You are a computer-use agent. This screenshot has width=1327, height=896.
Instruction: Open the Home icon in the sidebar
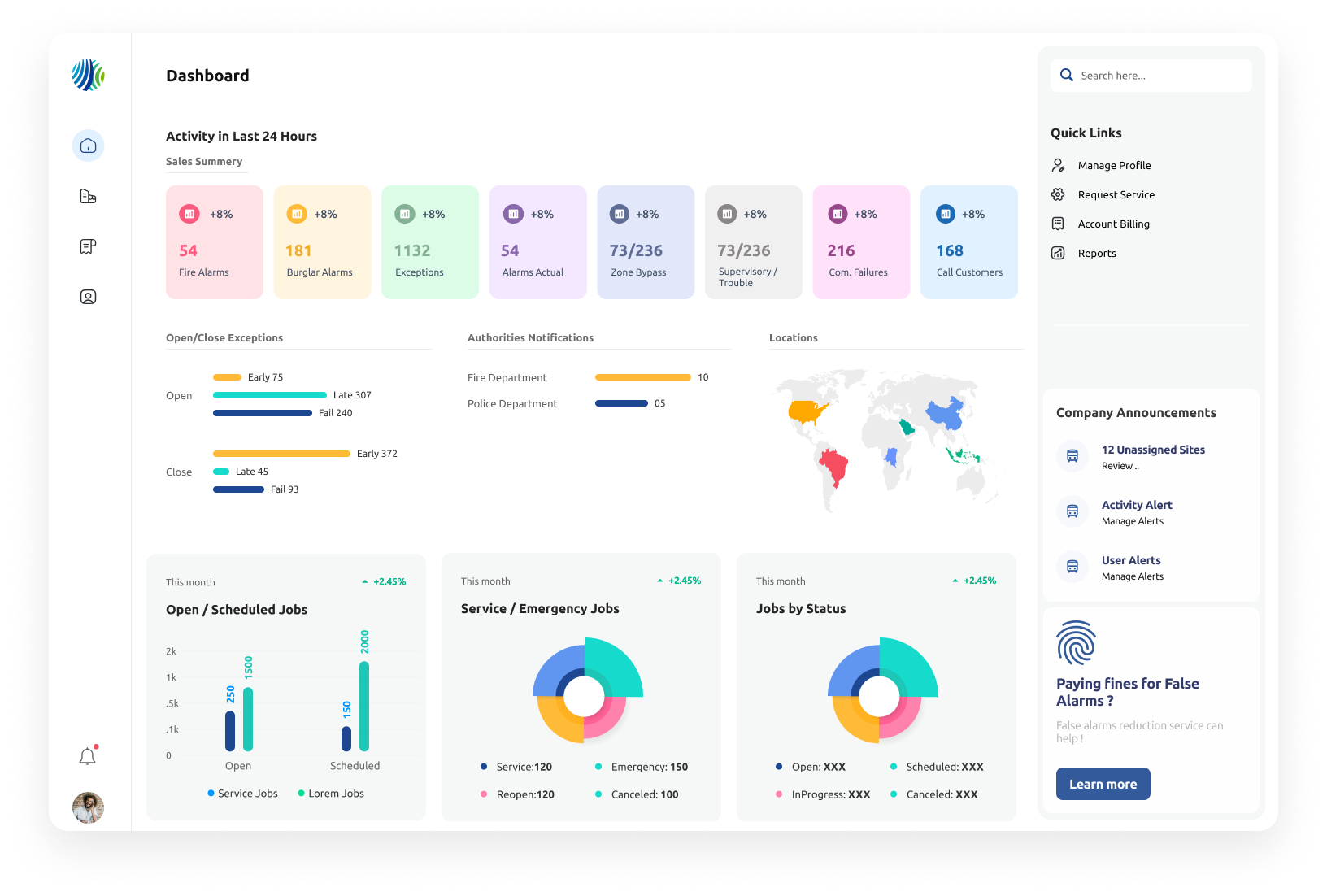click(88, 146)
